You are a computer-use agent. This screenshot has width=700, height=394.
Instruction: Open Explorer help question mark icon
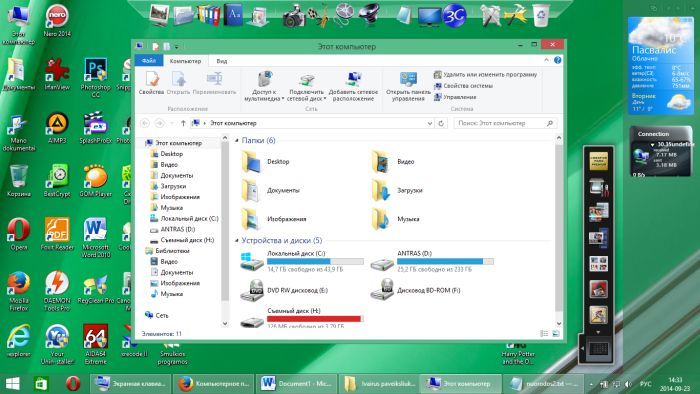(x=558, y=60)
